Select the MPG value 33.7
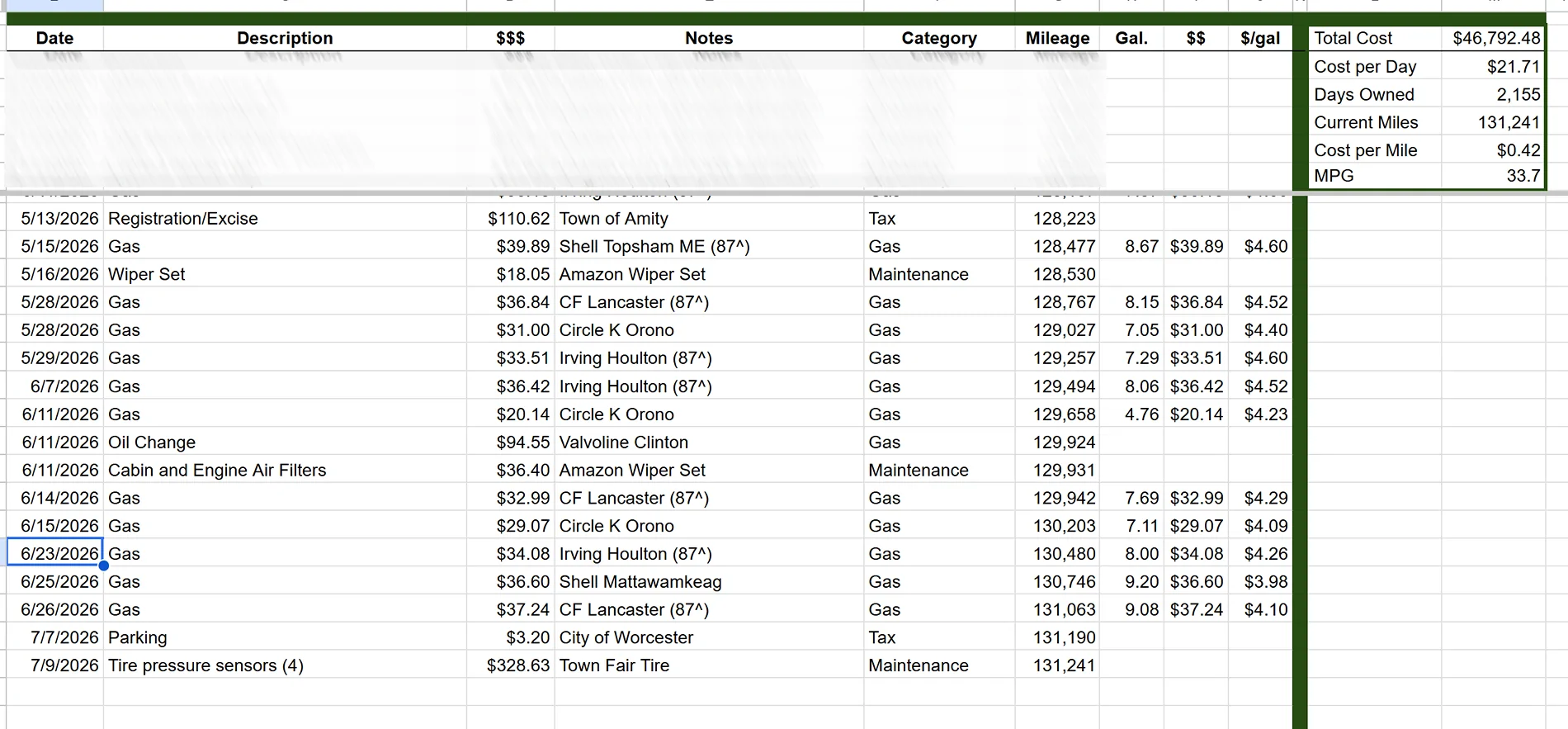 [1494, 176]
